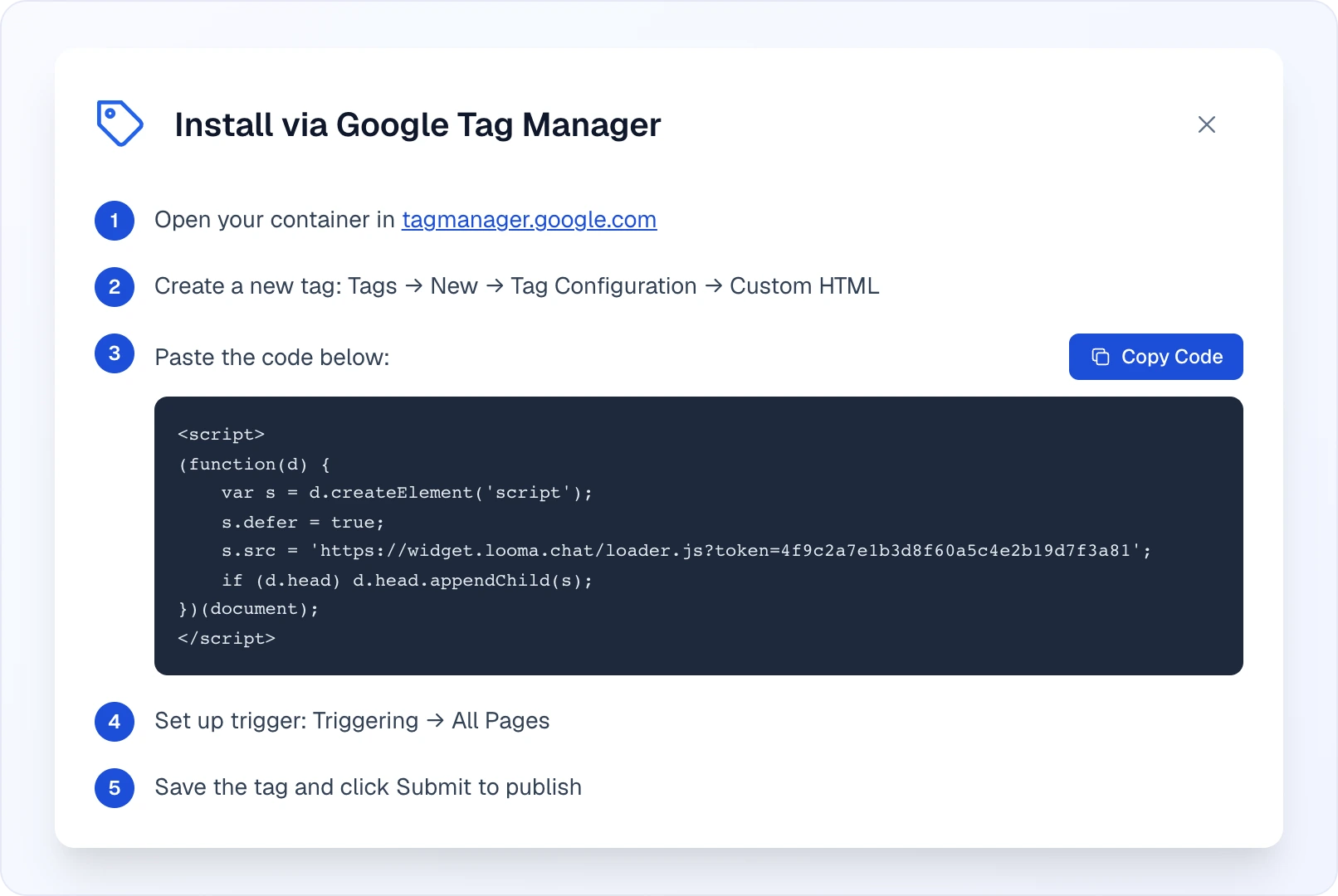Screen dimensions: 1338x896
Task: Click the opening <script> tag line
Action: click(x=221, y=435)
